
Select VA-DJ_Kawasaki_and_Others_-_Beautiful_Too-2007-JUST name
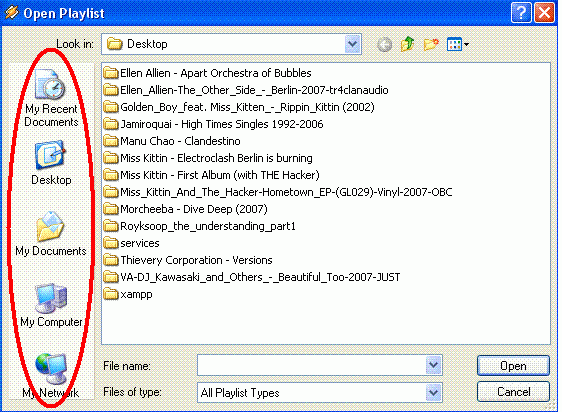click(x=260, y=277)
